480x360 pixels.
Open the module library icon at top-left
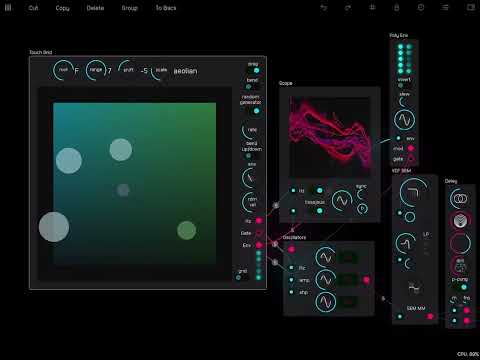[x=8, y=7]
